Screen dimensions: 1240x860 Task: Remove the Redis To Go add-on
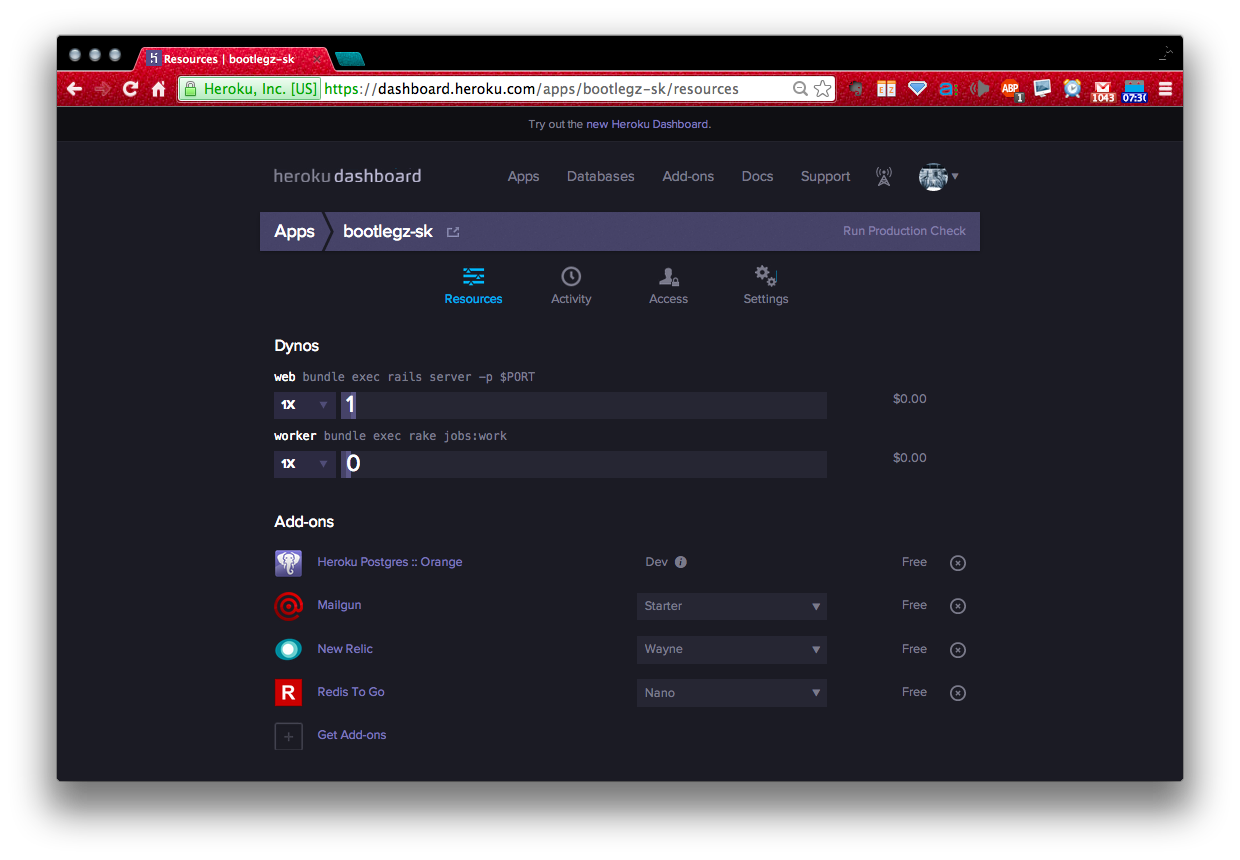[x=957, y=693]
